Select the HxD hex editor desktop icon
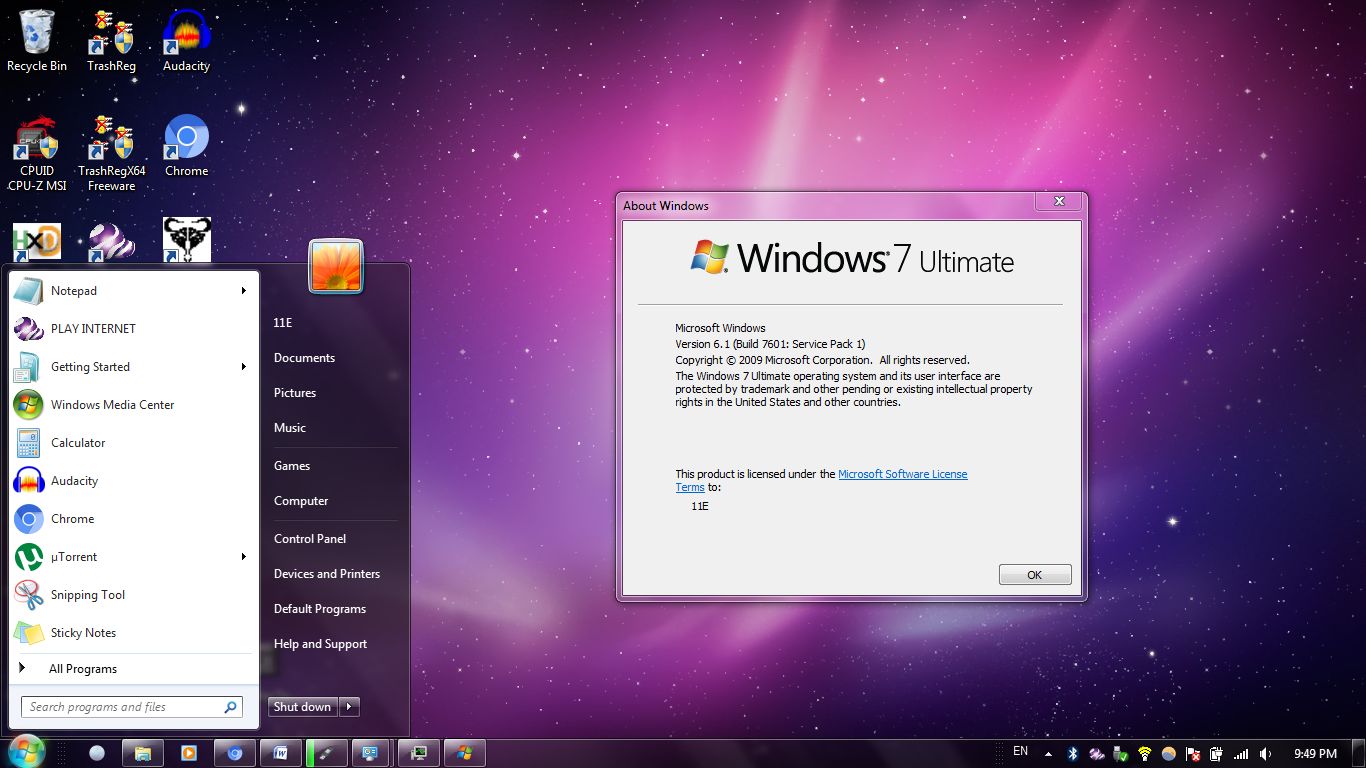1366x768 pixels. (x=37, y=243)
